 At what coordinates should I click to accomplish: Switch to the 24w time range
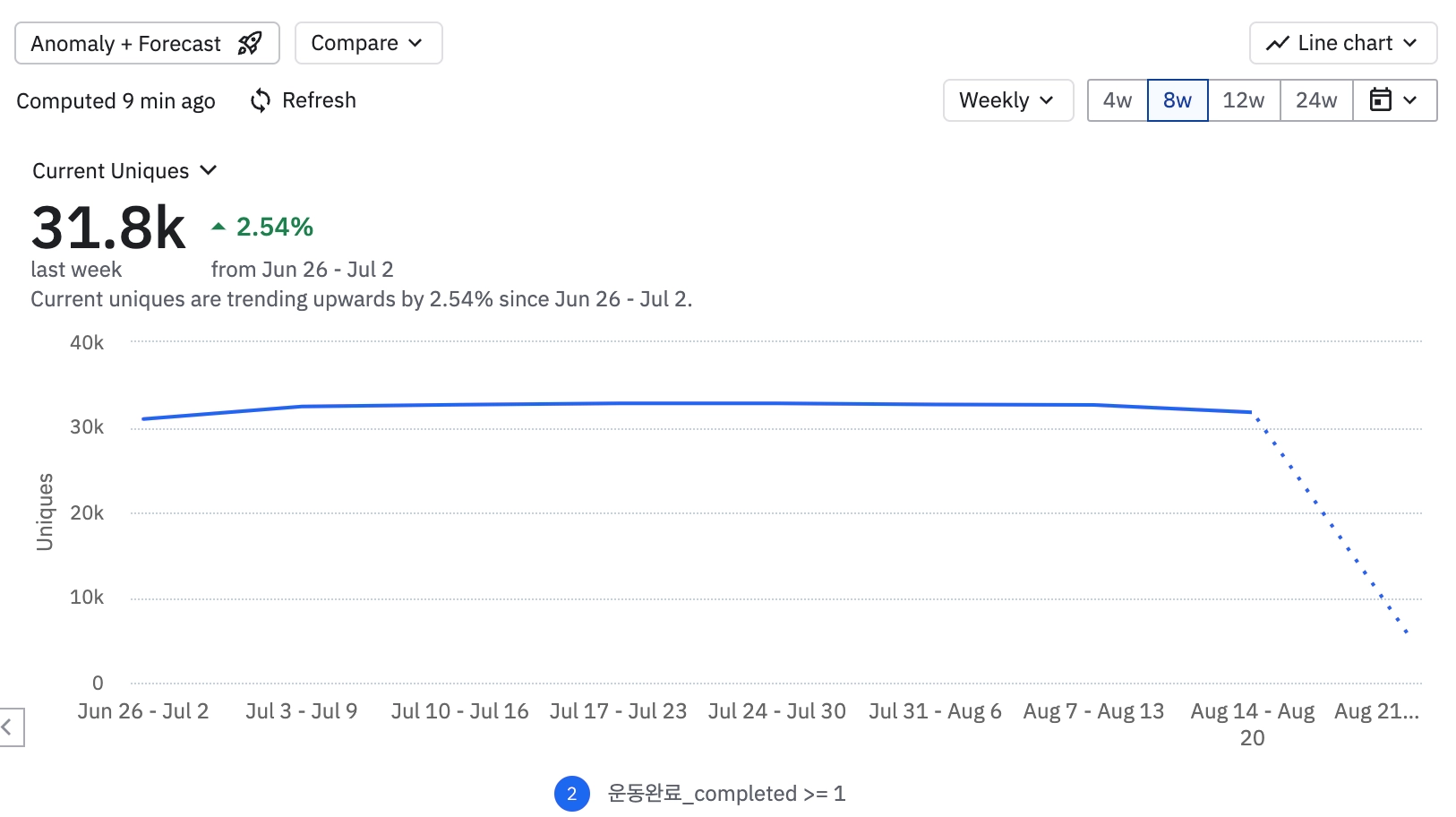[1315, 100]
